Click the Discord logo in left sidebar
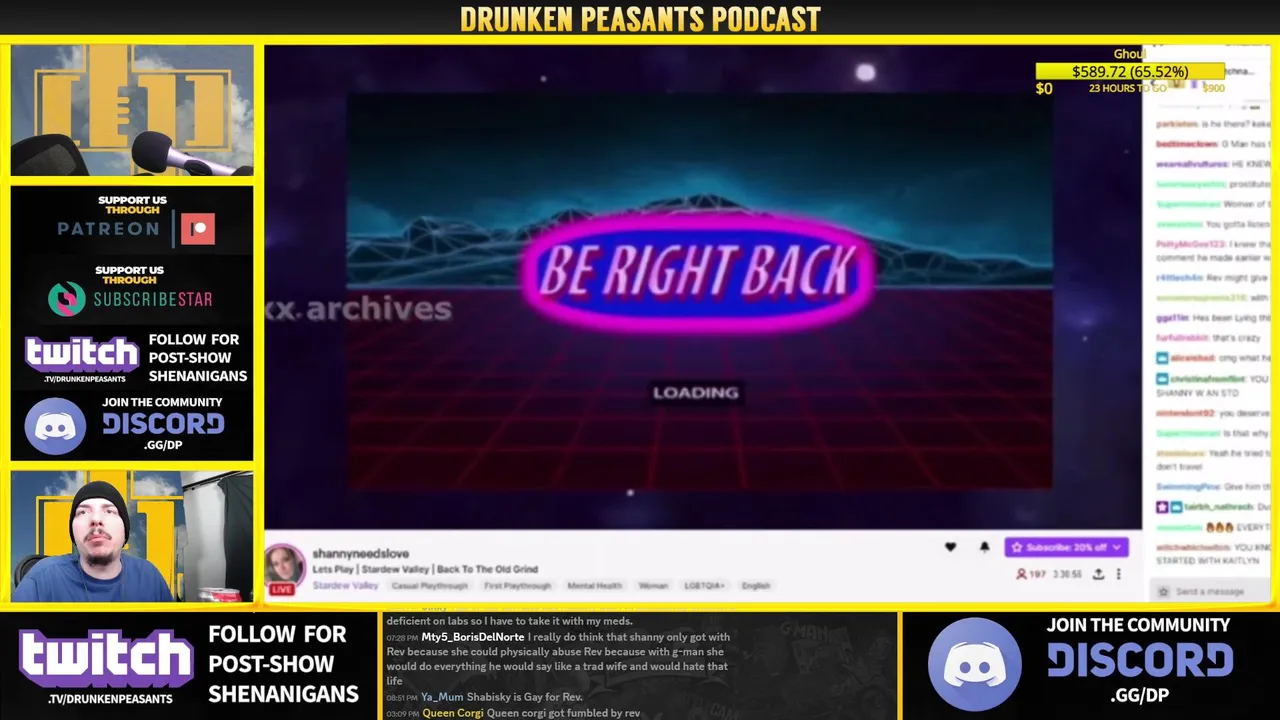Screen dimensions: 1280x720 tap(55, 426)
